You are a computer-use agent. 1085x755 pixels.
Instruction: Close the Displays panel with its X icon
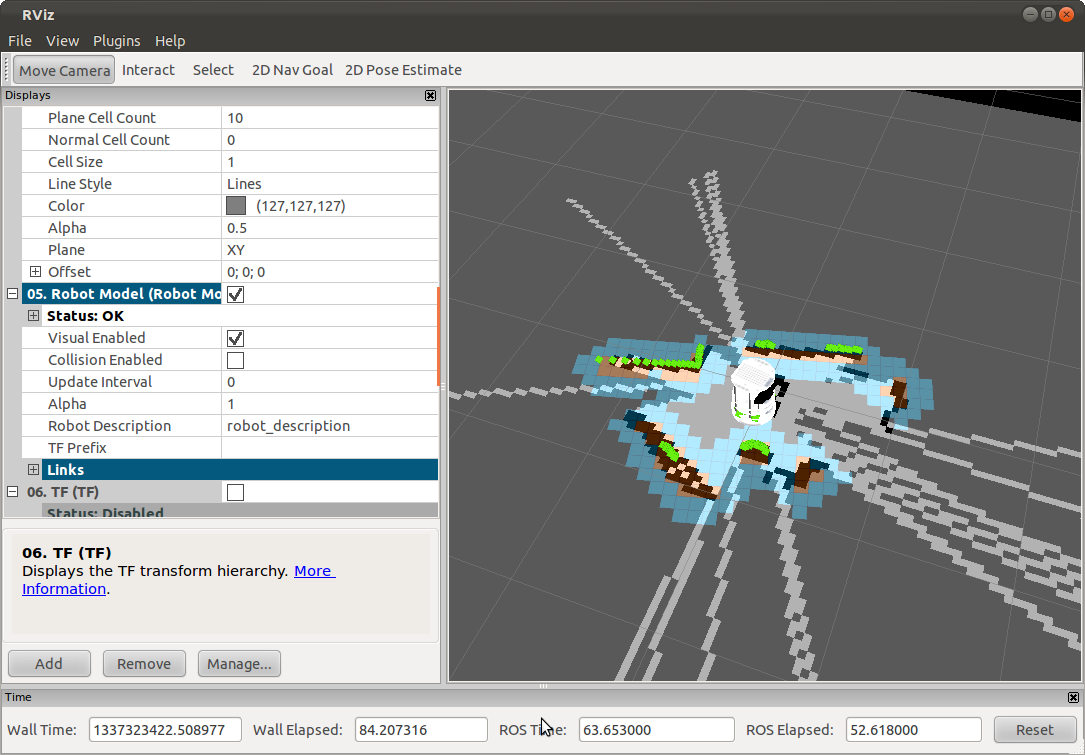coord(430,95)
